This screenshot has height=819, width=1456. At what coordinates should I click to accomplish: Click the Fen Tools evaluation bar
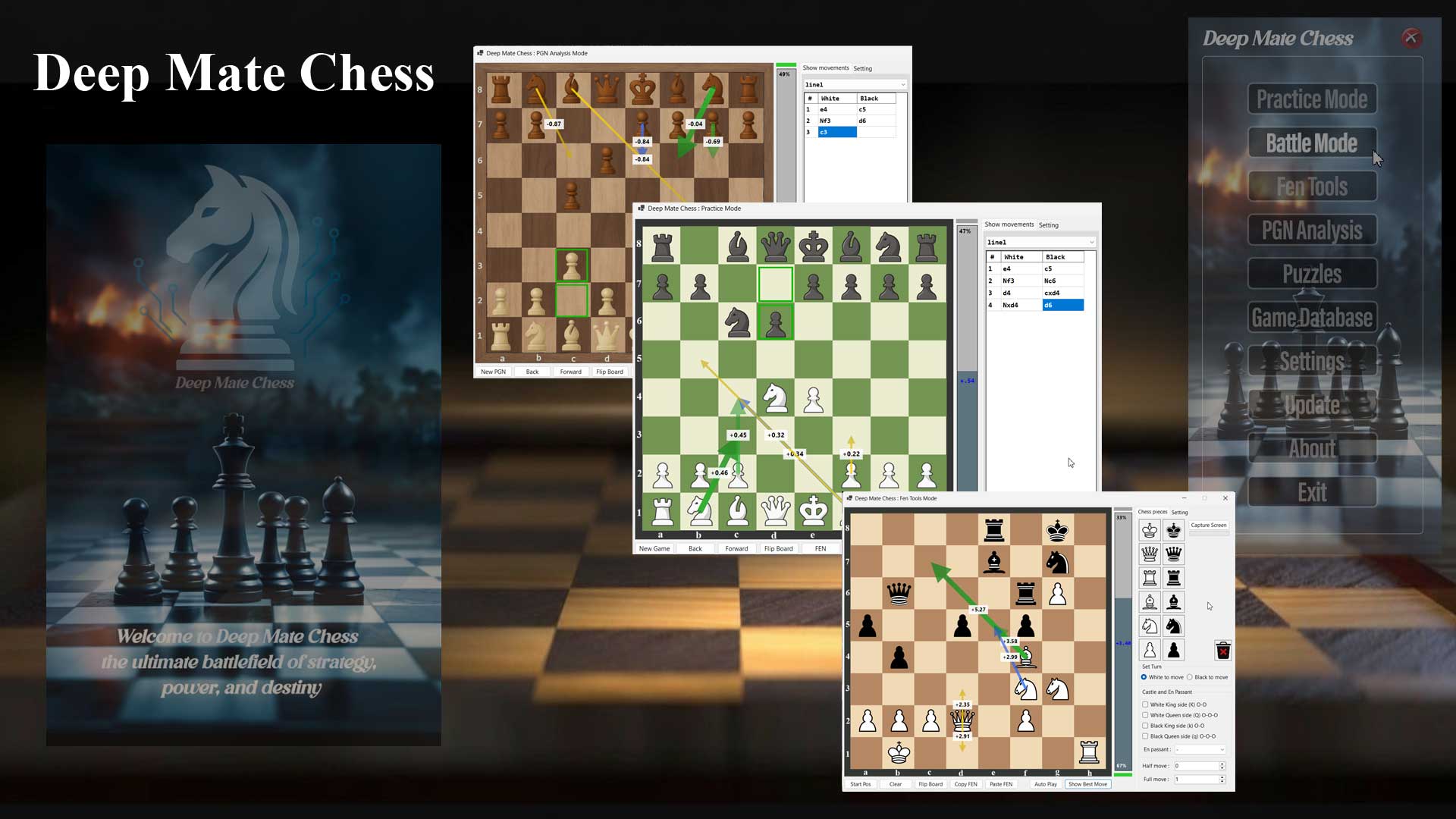coord(1122,642)
